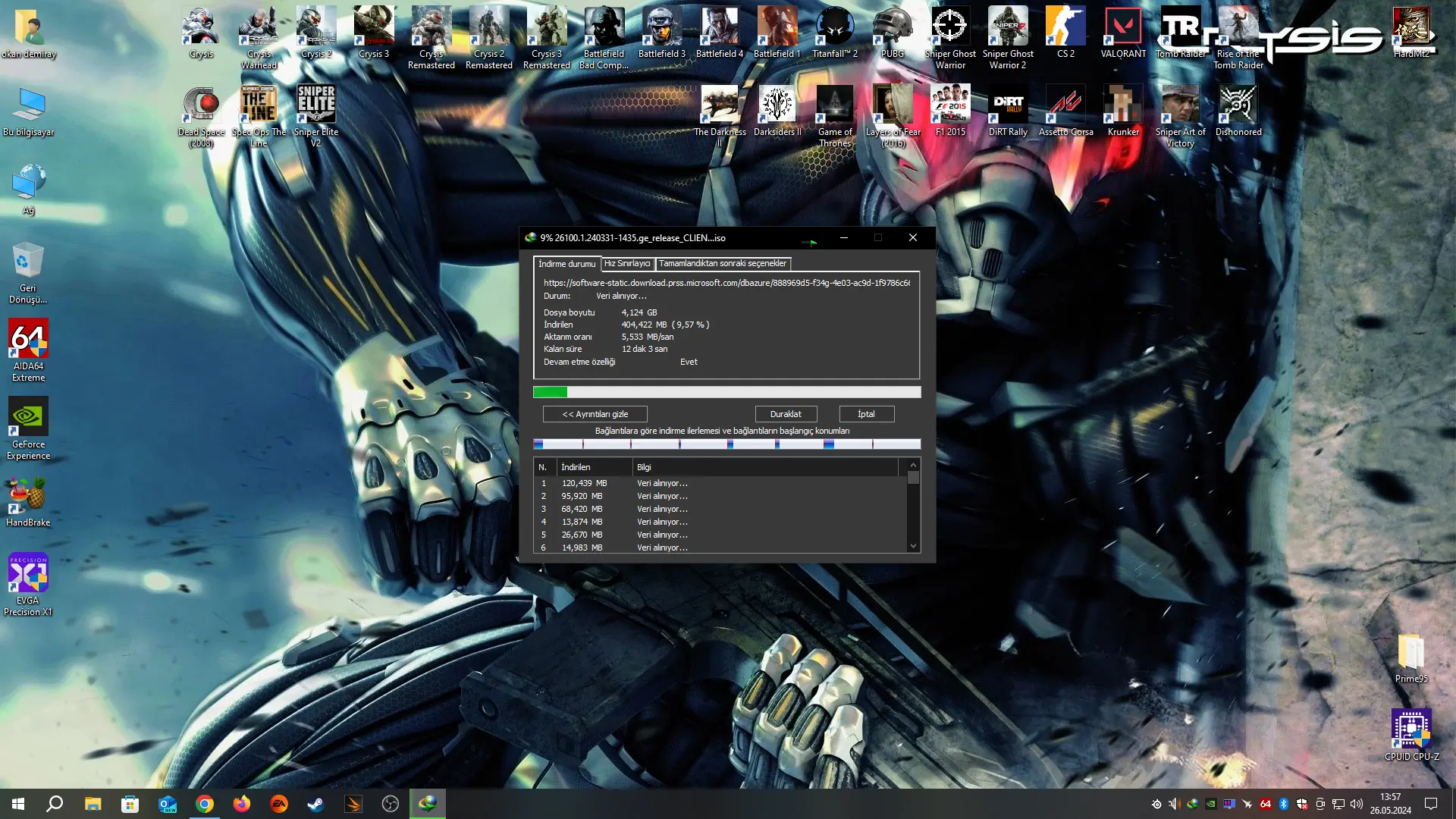
Task: Launch Crysis 3 Remastered shortcut
Action: pyautogui.click(x=547, y=37)
